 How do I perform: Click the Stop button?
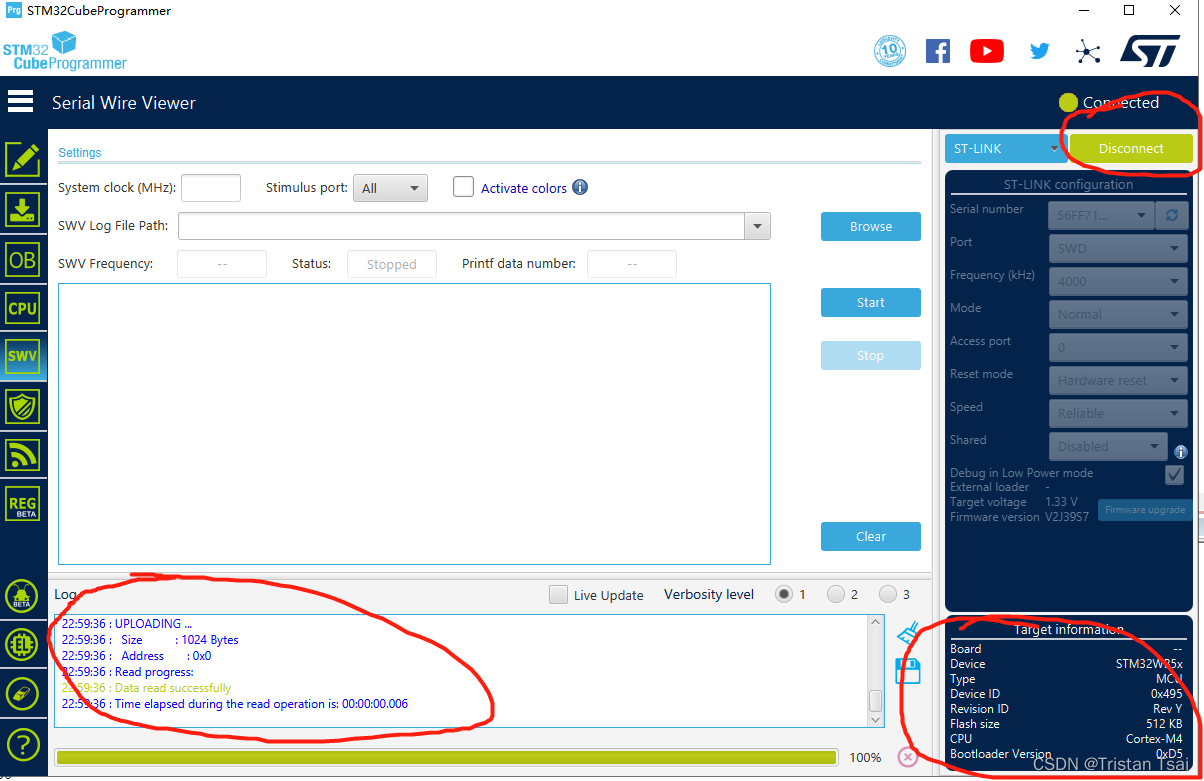[871, 355]
